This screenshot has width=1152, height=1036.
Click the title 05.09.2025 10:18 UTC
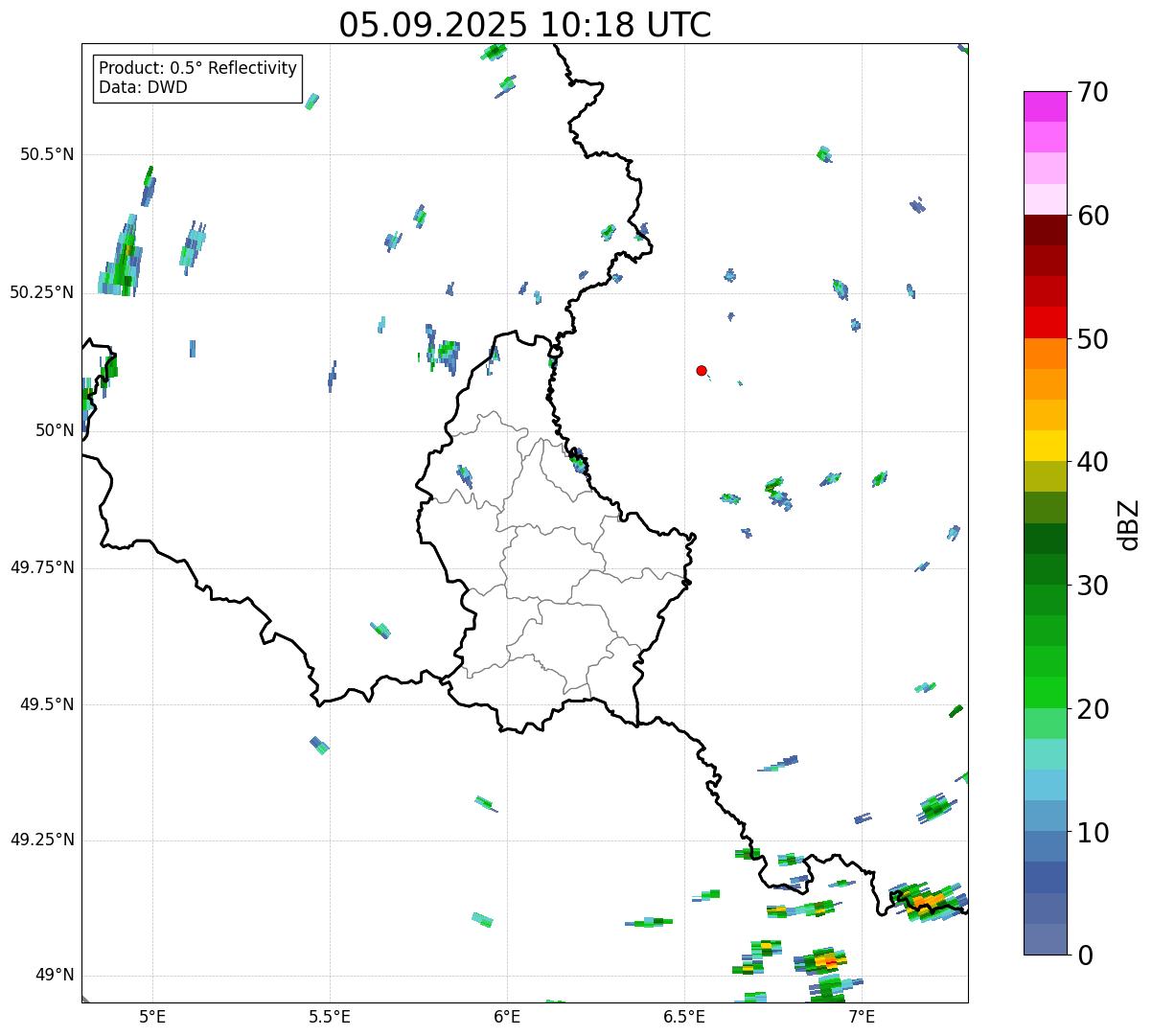pyautogui.click(x=525, y=25)
